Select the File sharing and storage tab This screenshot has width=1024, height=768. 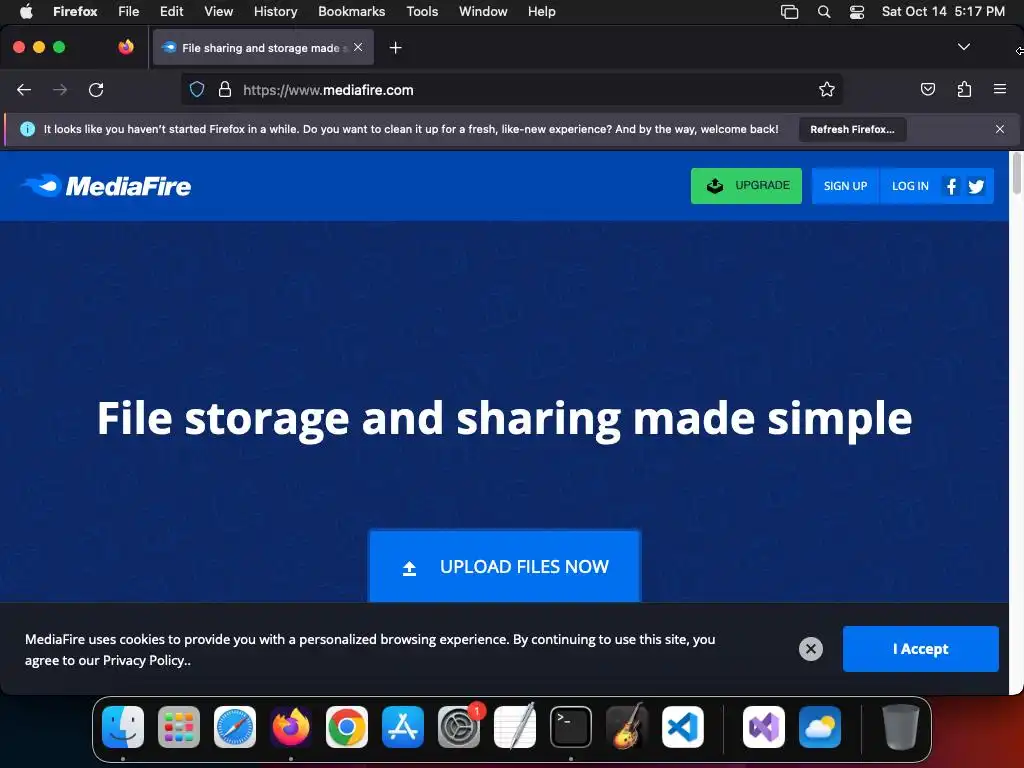[263, 47]
